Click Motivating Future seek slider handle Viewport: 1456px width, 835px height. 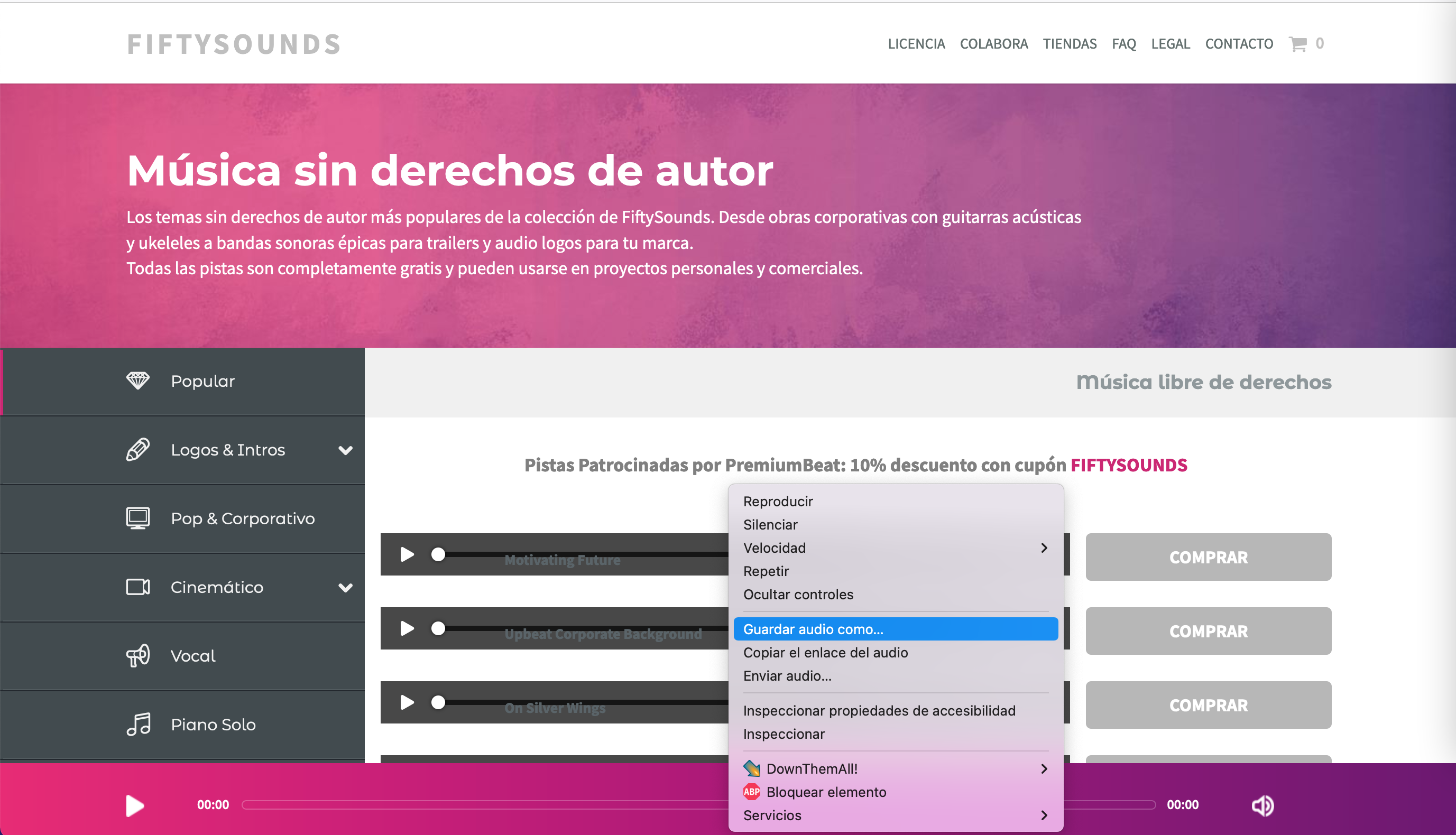438,554
